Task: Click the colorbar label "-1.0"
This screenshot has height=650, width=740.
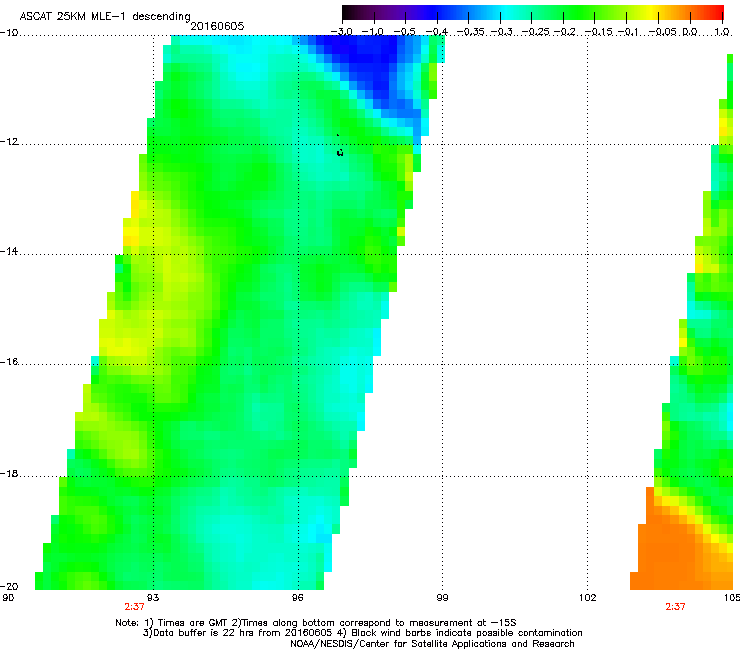Action: (x=373, y=32)
